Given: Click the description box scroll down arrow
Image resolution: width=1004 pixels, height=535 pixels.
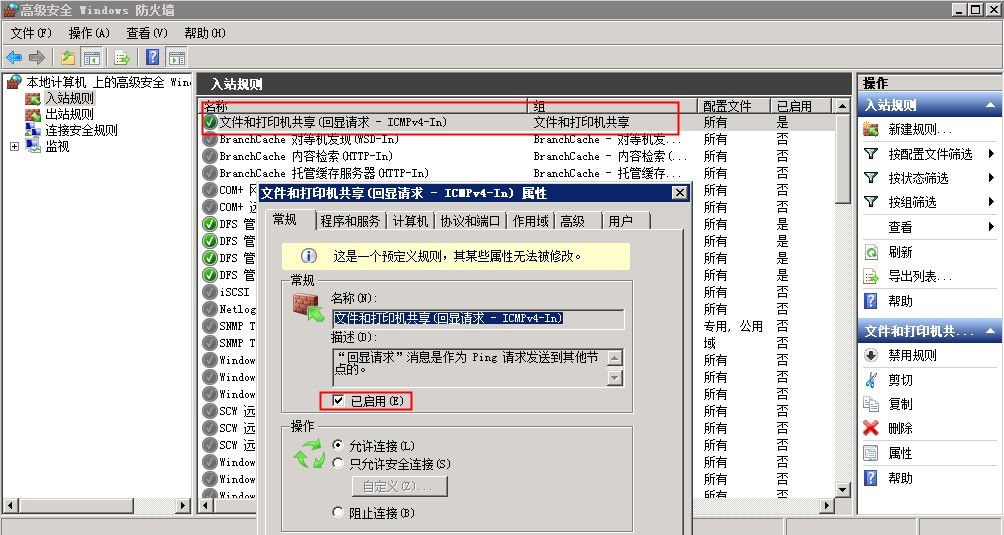Looking at the screenshot, I should click(x=615, y=378).
